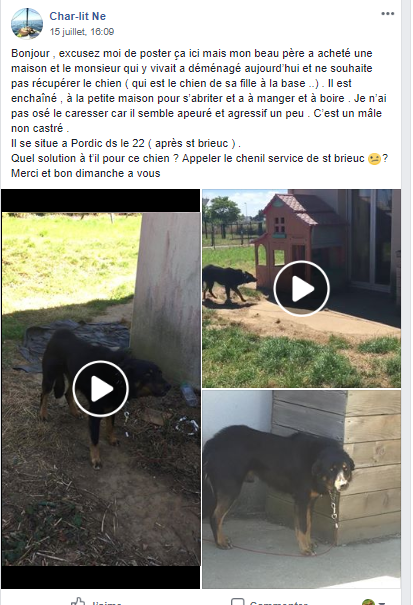Screen dimensions: 413x605
Task: Click the line mentioning Pordic ds le 22
Action: pyautogui.click(x=126, y=143)
